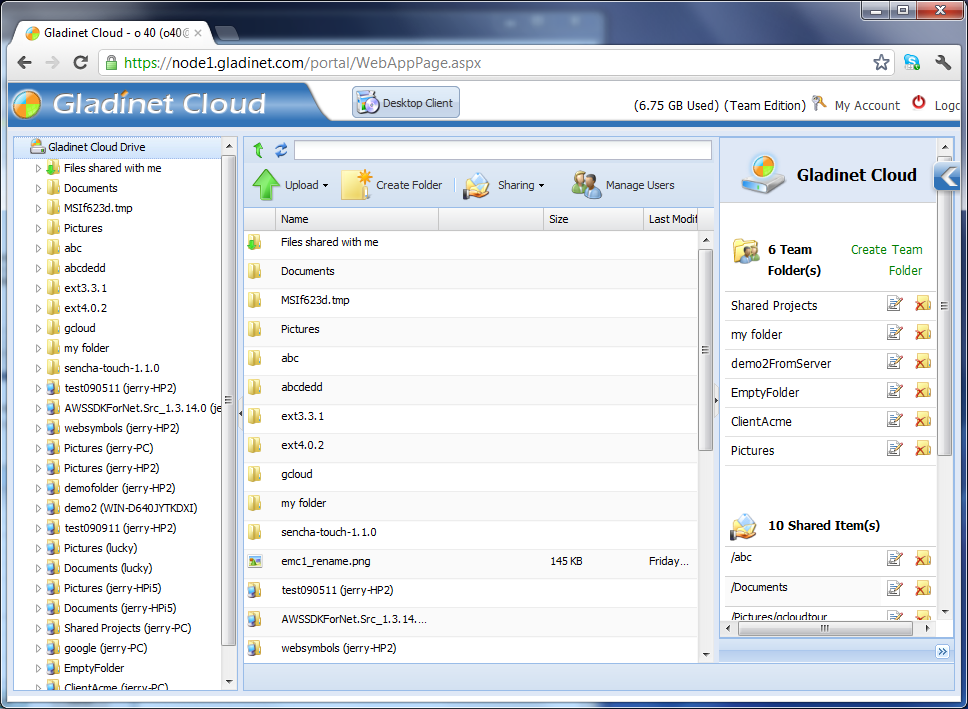Delete the /Documents shared item
The width and height of the screenshot is (968, 709).
click(x=923, y=589)
